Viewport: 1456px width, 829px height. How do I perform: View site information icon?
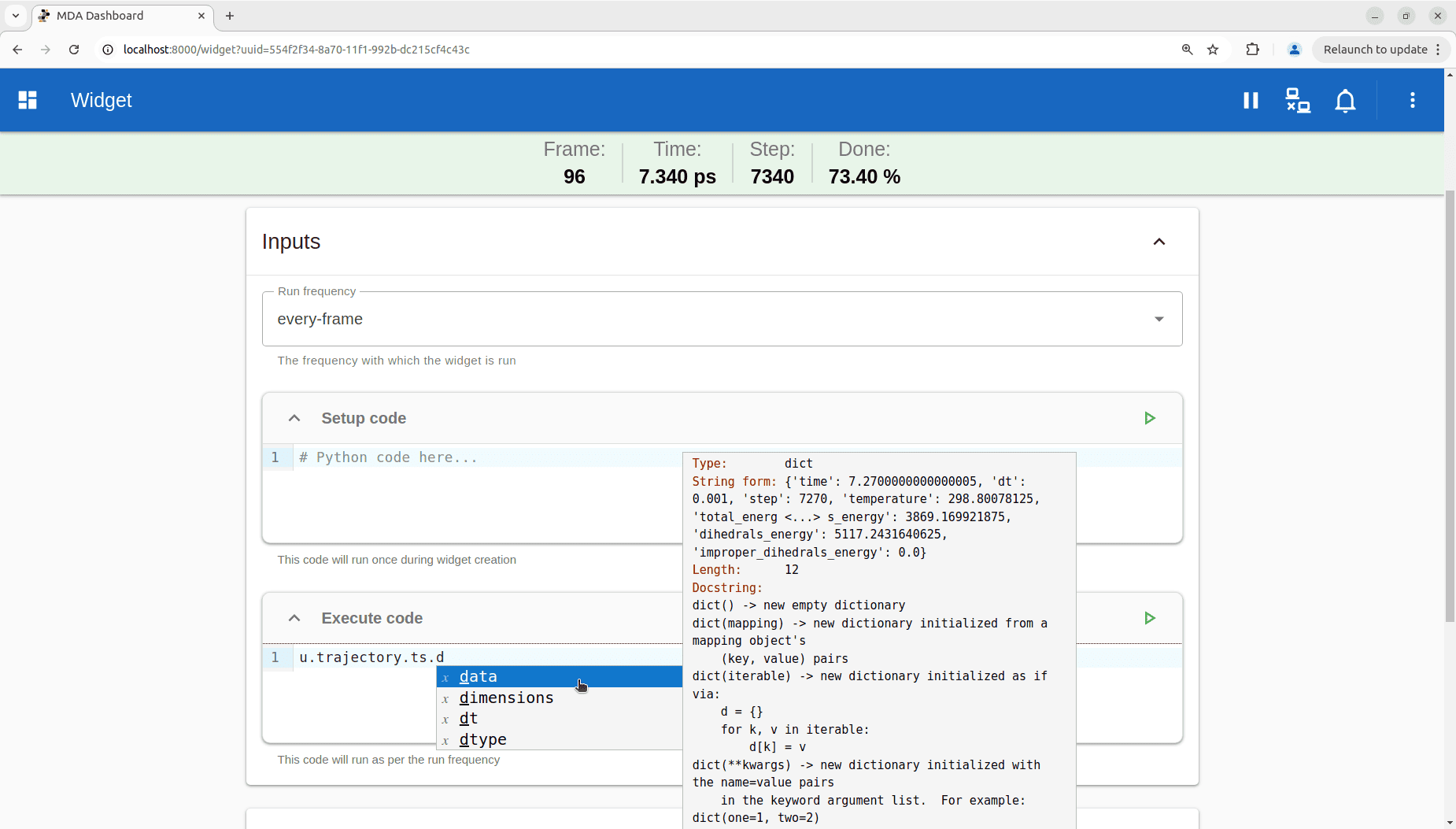[x=108, y=50]
